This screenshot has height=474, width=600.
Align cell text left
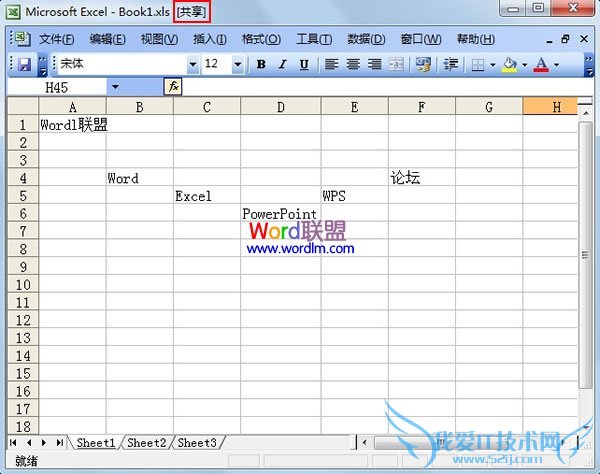[331, 64]
